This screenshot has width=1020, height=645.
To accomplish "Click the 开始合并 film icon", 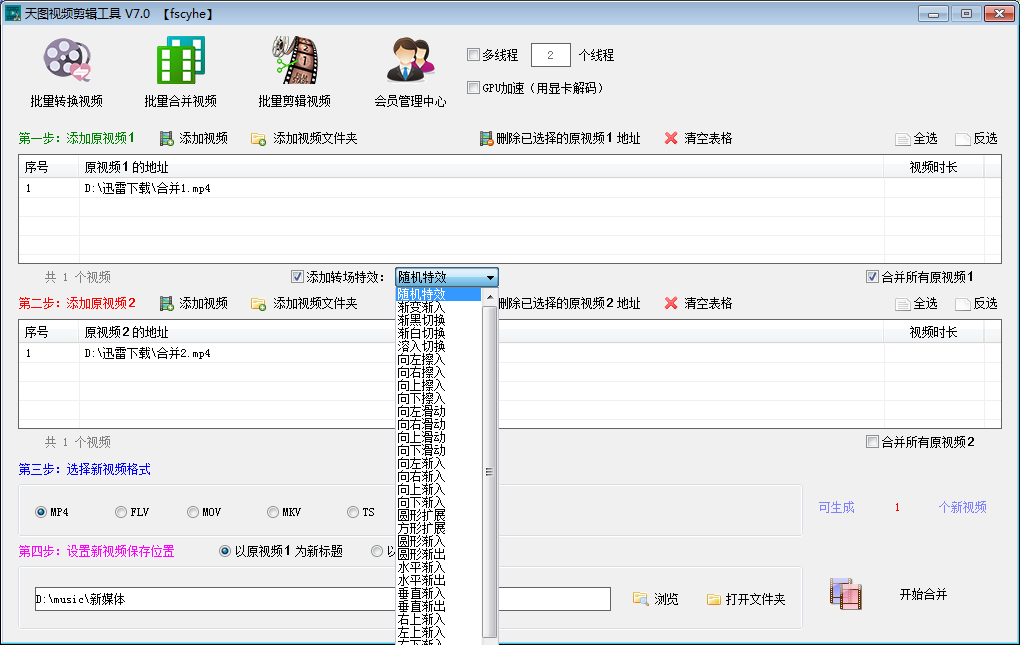I will pos(846,594).
